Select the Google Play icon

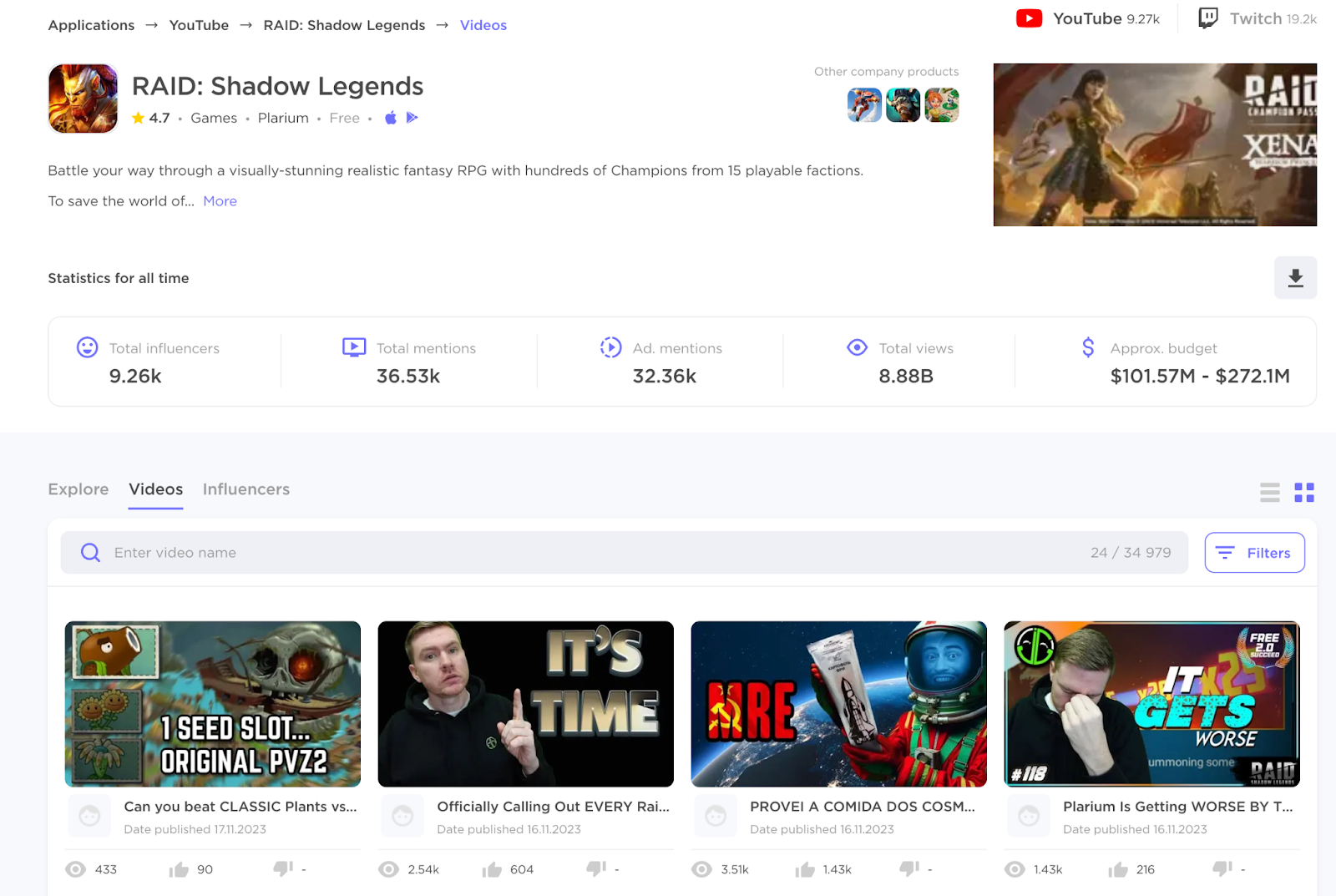click(x=411, y=118)
